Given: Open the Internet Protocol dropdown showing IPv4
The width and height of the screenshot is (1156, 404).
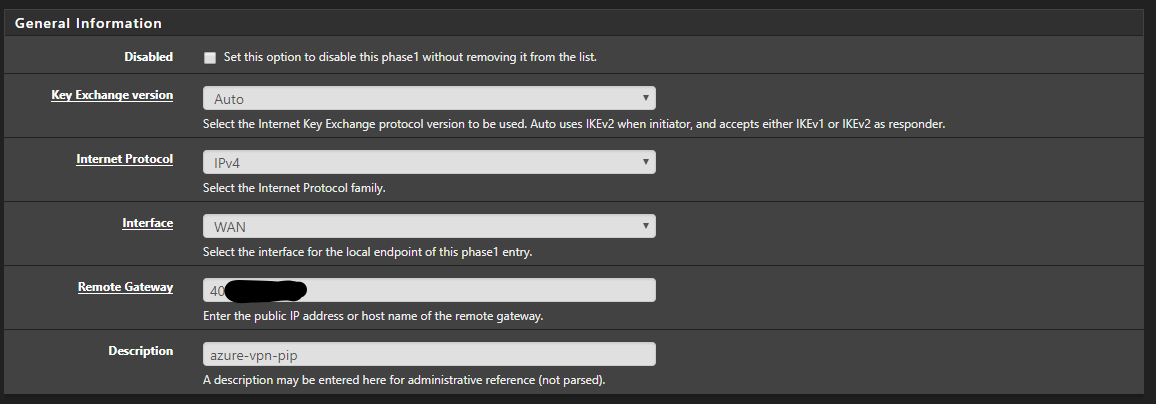Looking at the screenshot, I should coord(429,162).
